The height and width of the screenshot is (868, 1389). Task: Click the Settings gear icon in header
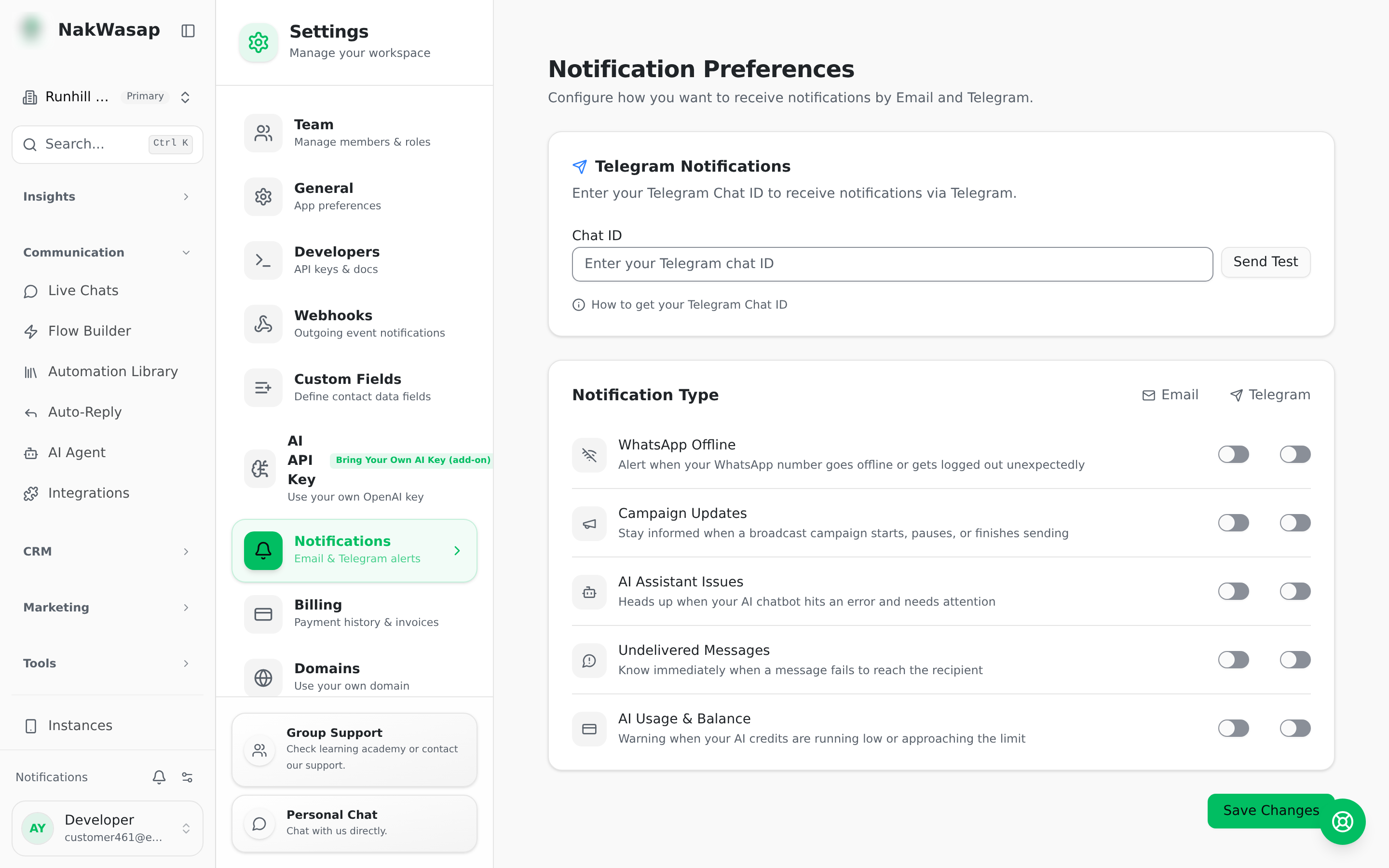click(259, 42)
